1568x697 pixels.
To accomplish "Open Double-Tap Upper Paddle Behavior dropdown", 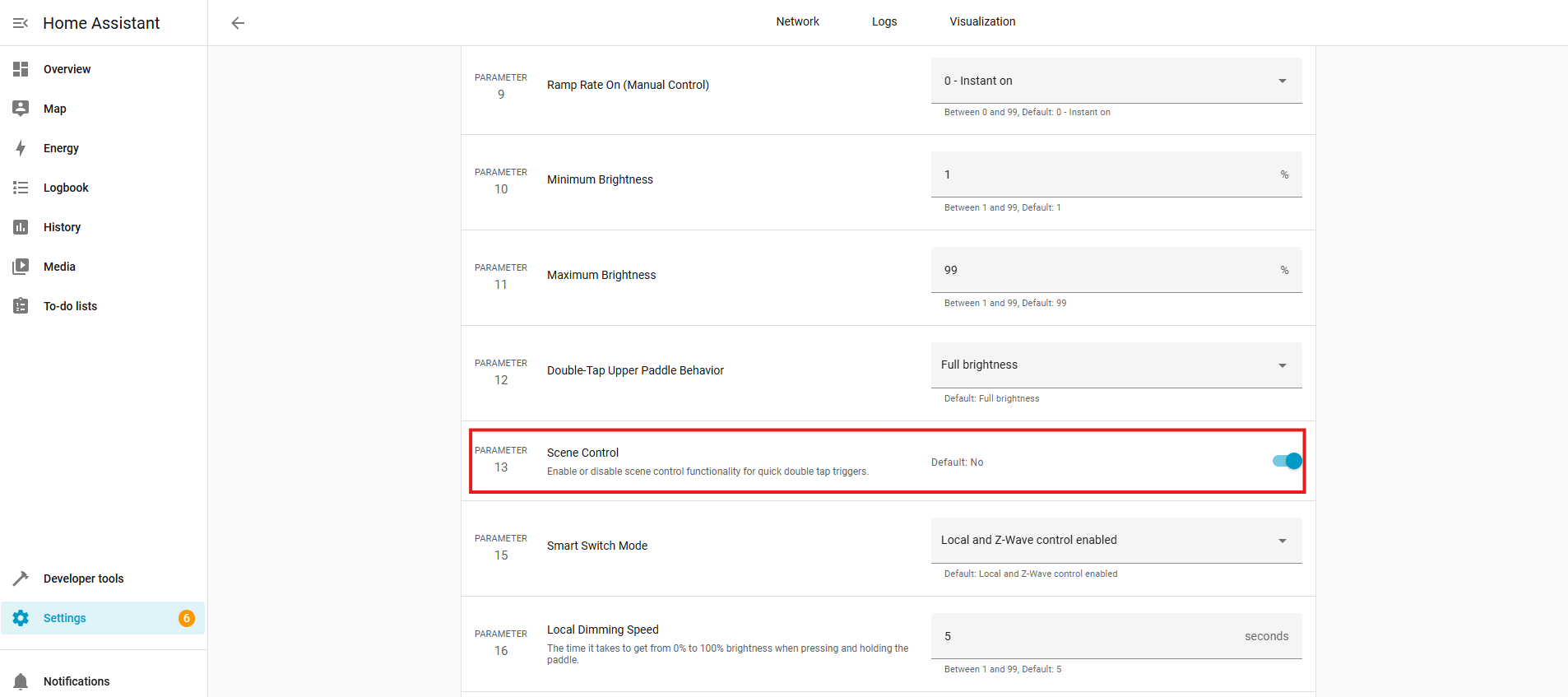I will pos(1116,365).
